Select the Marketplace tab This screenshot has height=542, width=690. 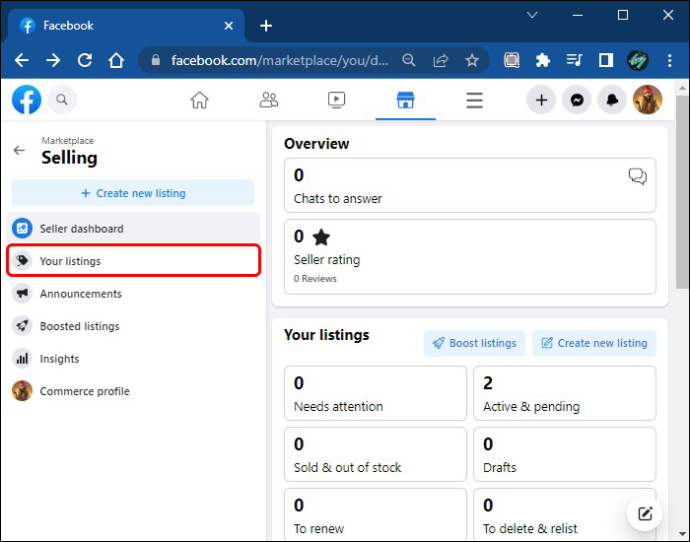coord(405,100)
